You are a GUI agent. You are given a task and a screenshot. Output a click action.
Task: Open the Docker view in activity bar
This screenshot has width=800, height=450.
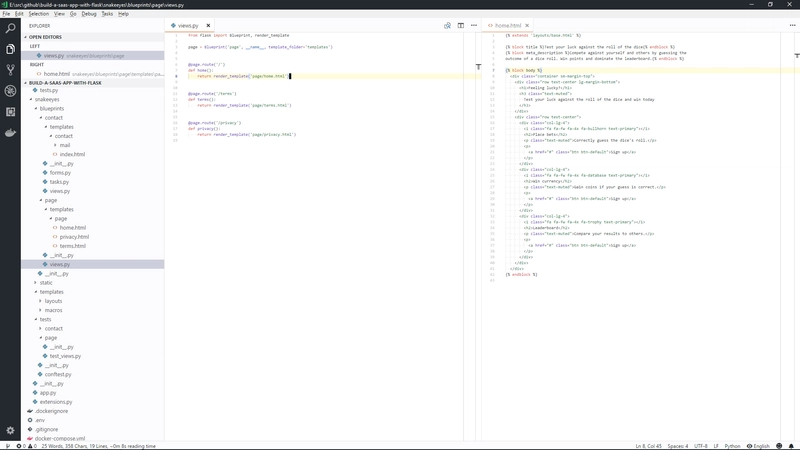10,133
